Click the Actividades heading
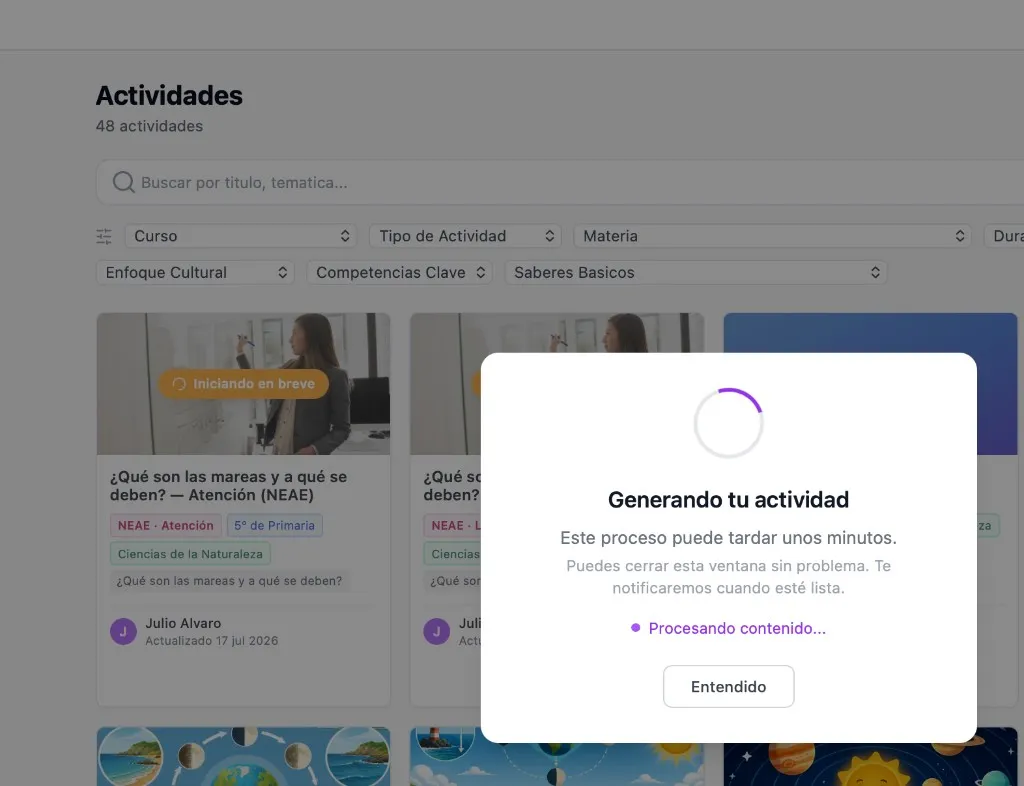This screenshot has height=786, width=1024. [169, 95]
